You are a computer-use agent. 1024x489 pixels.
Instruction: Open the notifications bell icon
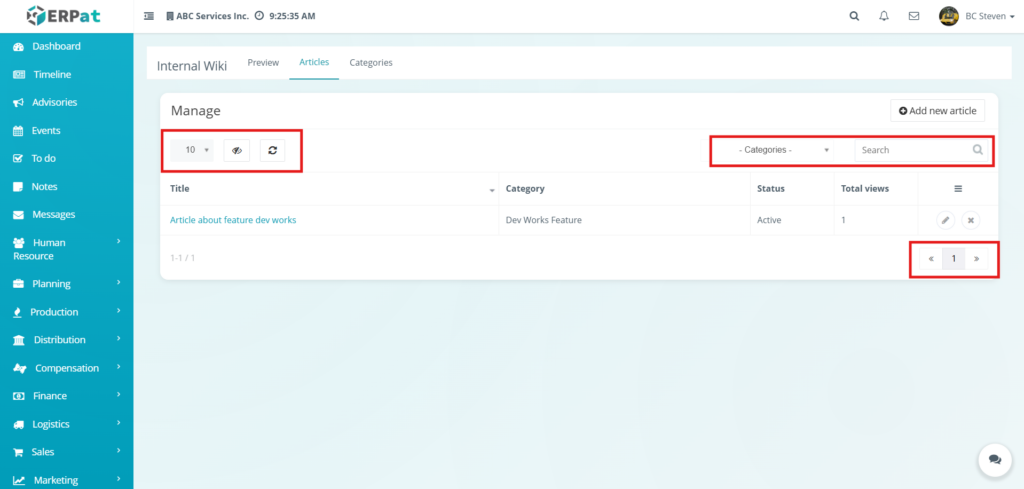(883, 16)
